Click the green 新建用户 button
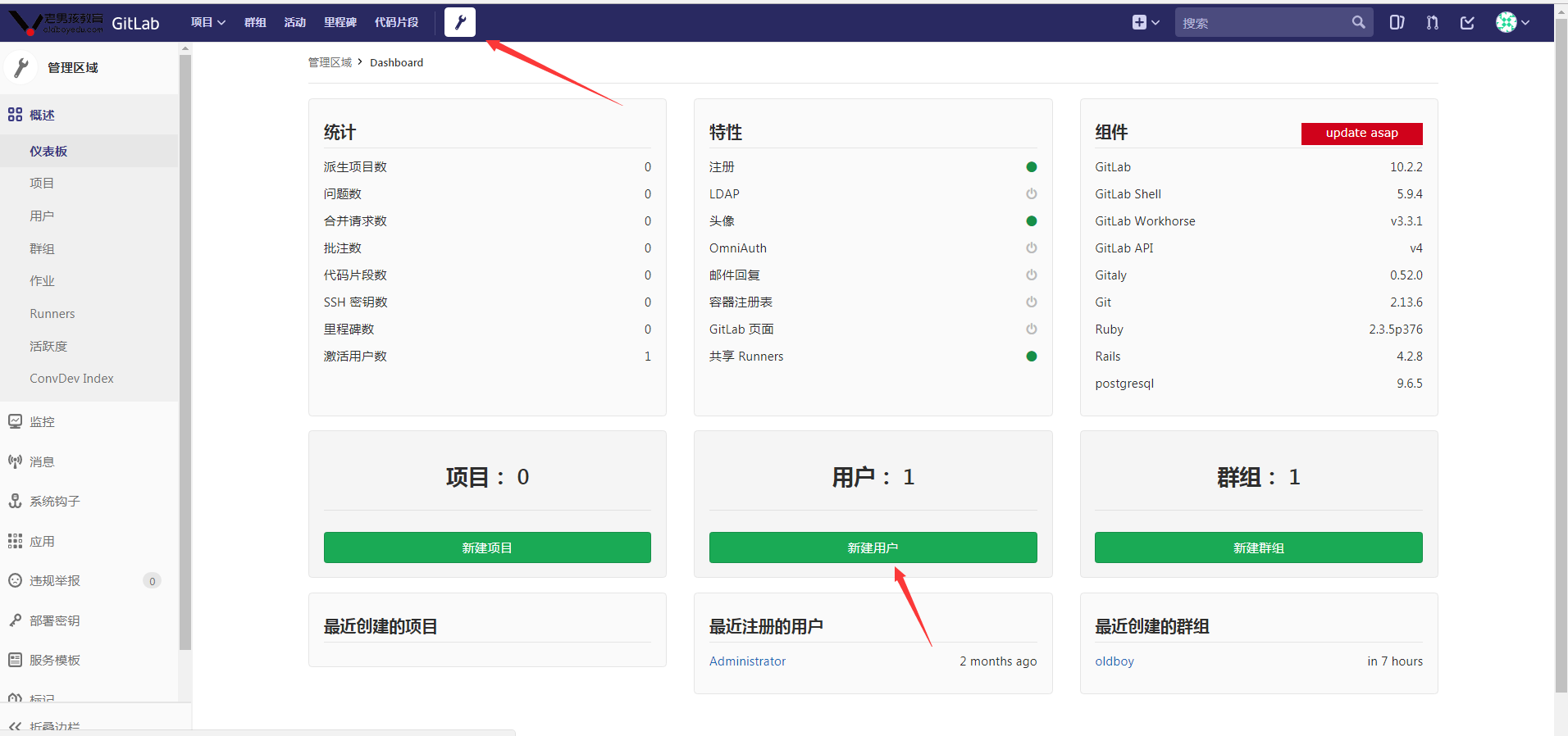Viewport: 1568px width, 736px height. coord(873,547)
